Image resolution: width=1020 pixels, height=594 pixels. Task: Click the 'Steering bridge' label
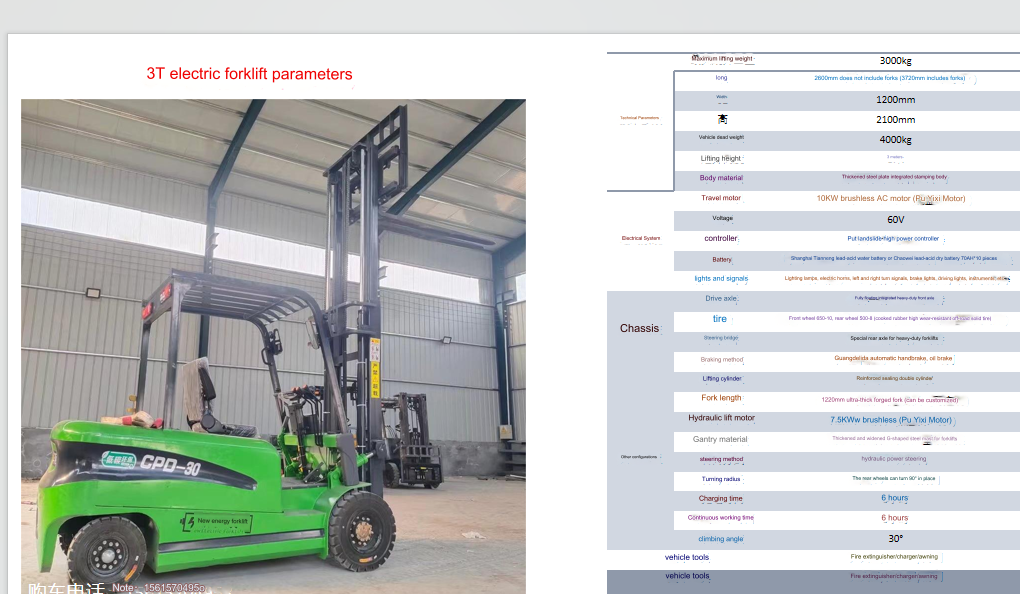coord(721,338)
